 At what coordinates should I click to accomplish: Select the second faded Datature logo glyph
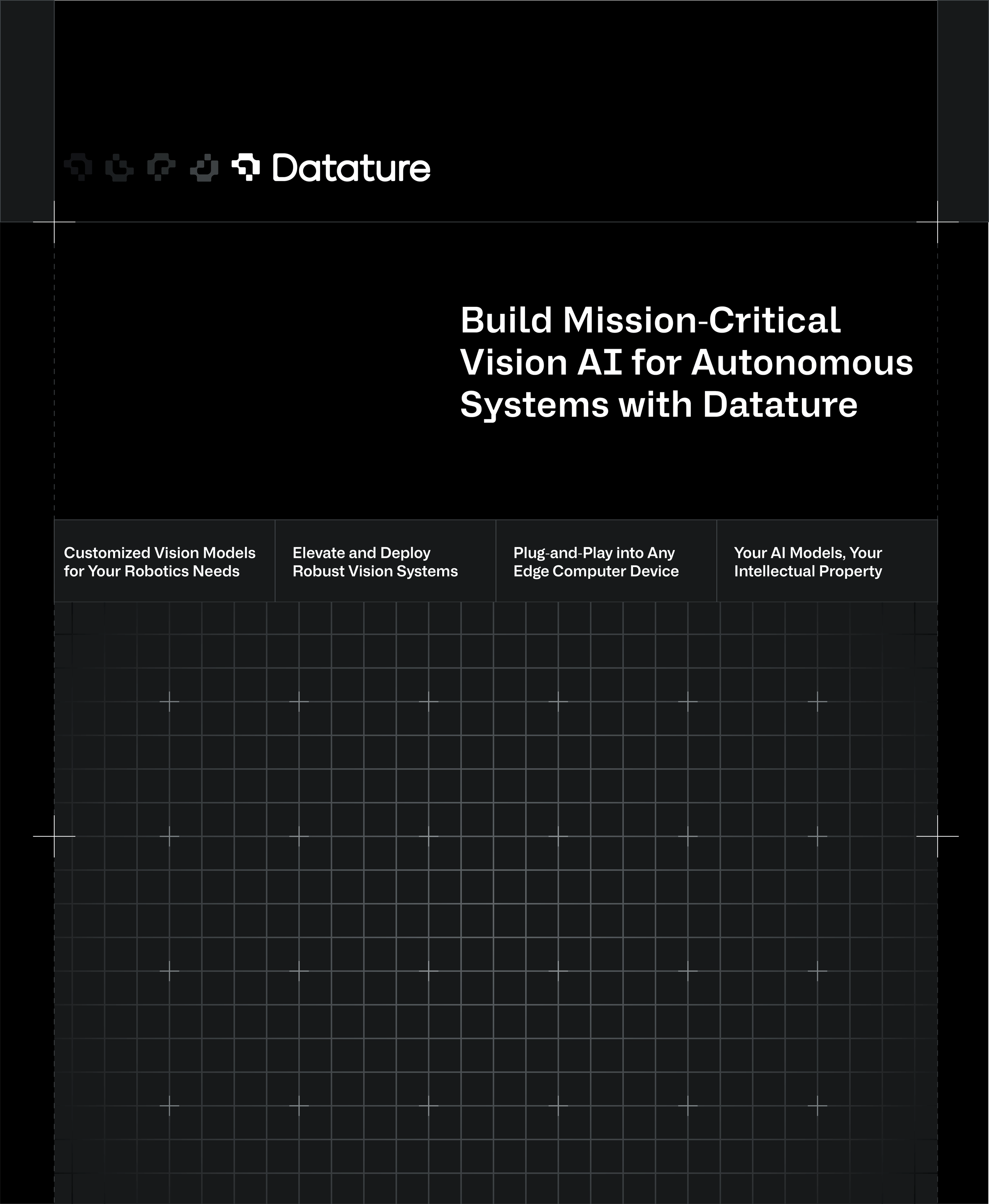[119, 168]
